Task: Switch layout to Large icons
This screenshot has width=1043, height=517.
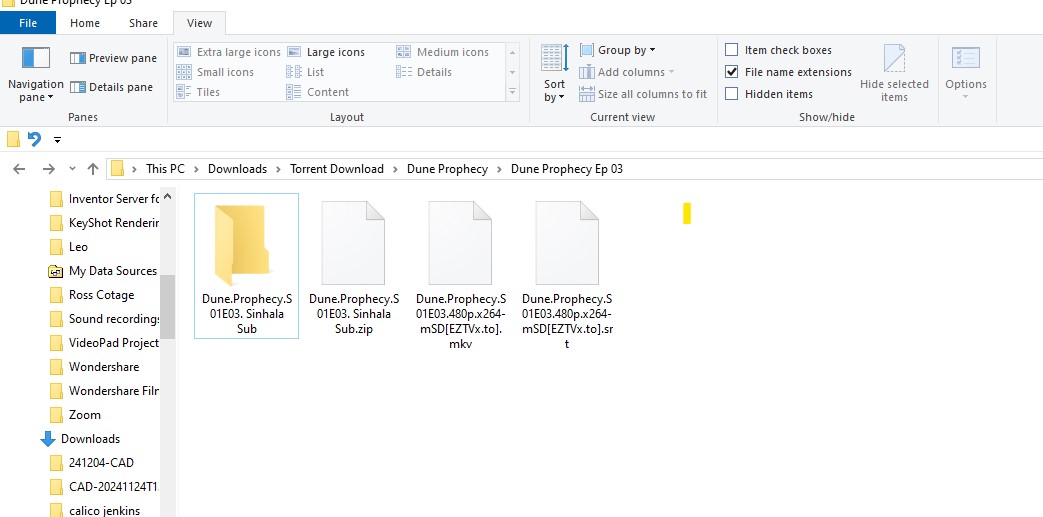Action: coord(326,52)
